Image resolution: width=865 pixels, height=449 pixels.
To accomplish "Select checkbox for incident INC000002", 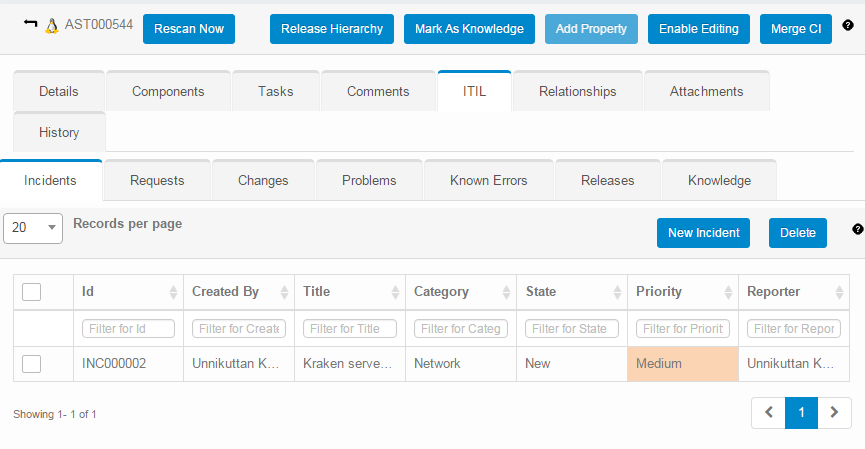I will click(31, 364).
